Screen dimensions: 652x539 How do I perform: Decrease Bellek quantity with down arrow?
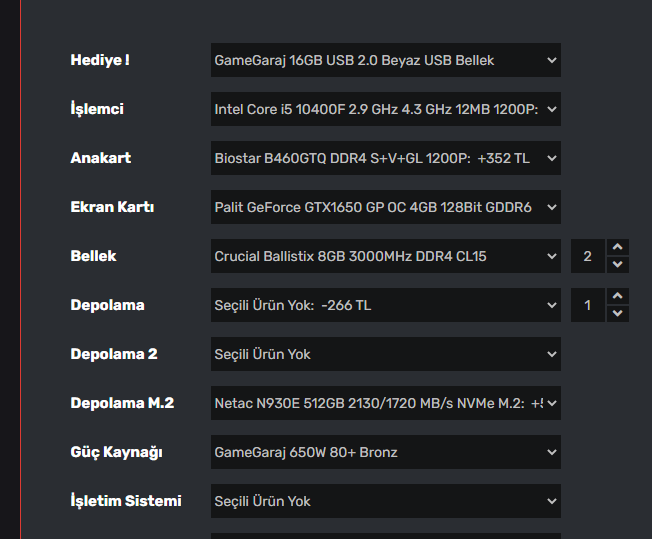pyautogui.click(x=618, y=264)
